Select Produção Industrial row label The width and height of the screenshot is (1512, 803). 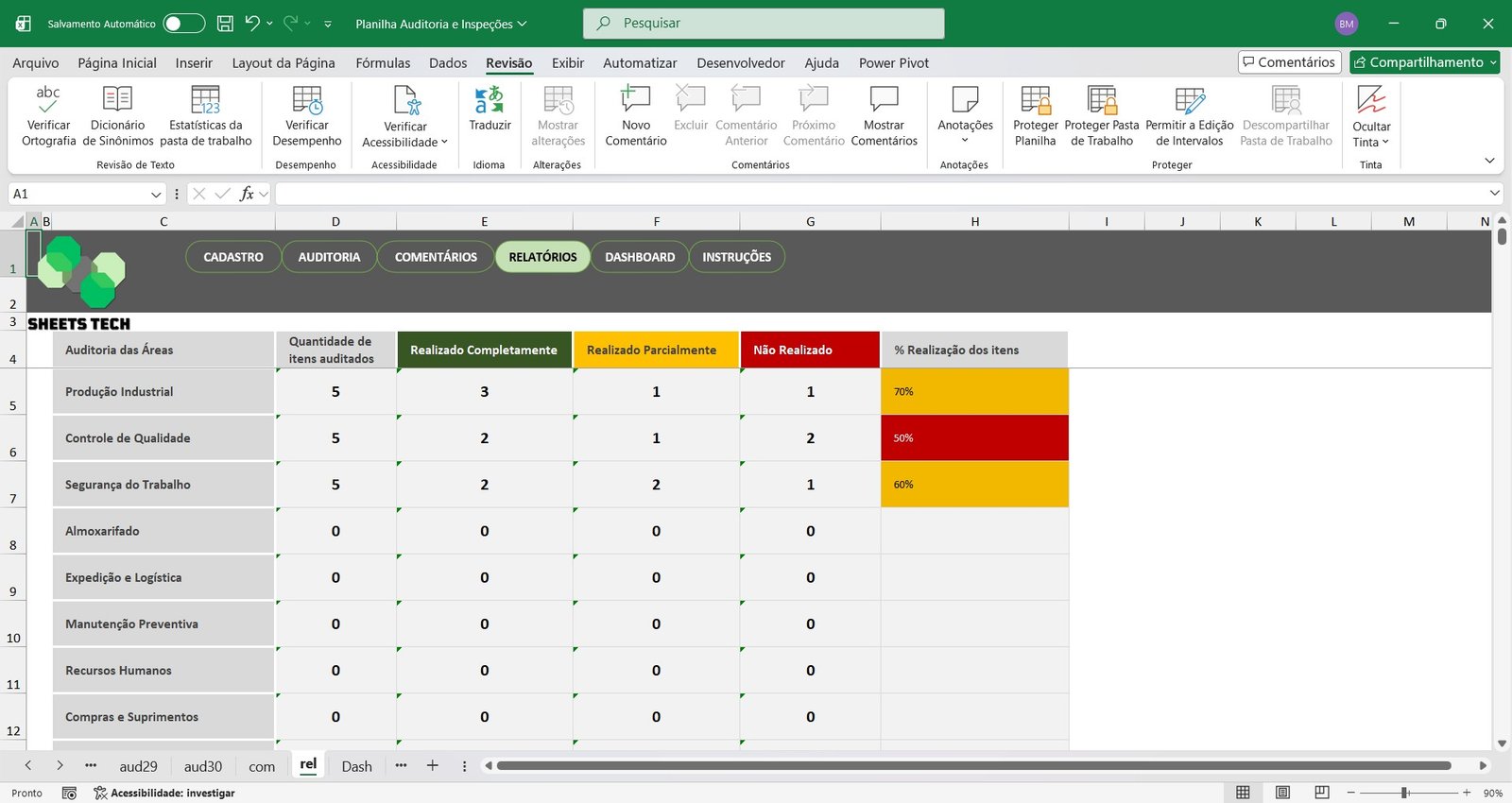pyautogui.click(x=163, y=392)
